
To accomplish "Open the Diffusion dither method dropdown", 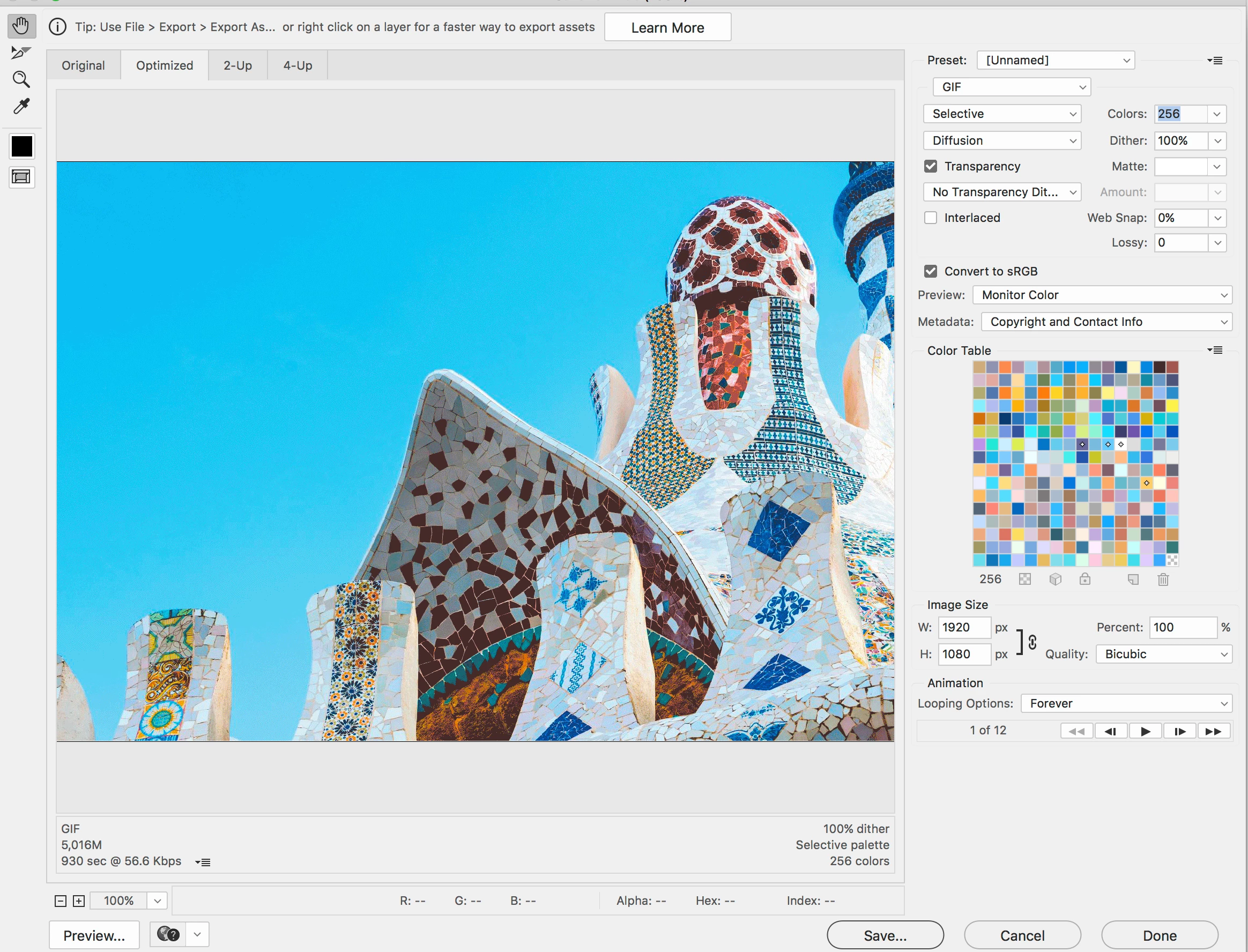I will click(1001, 140).
